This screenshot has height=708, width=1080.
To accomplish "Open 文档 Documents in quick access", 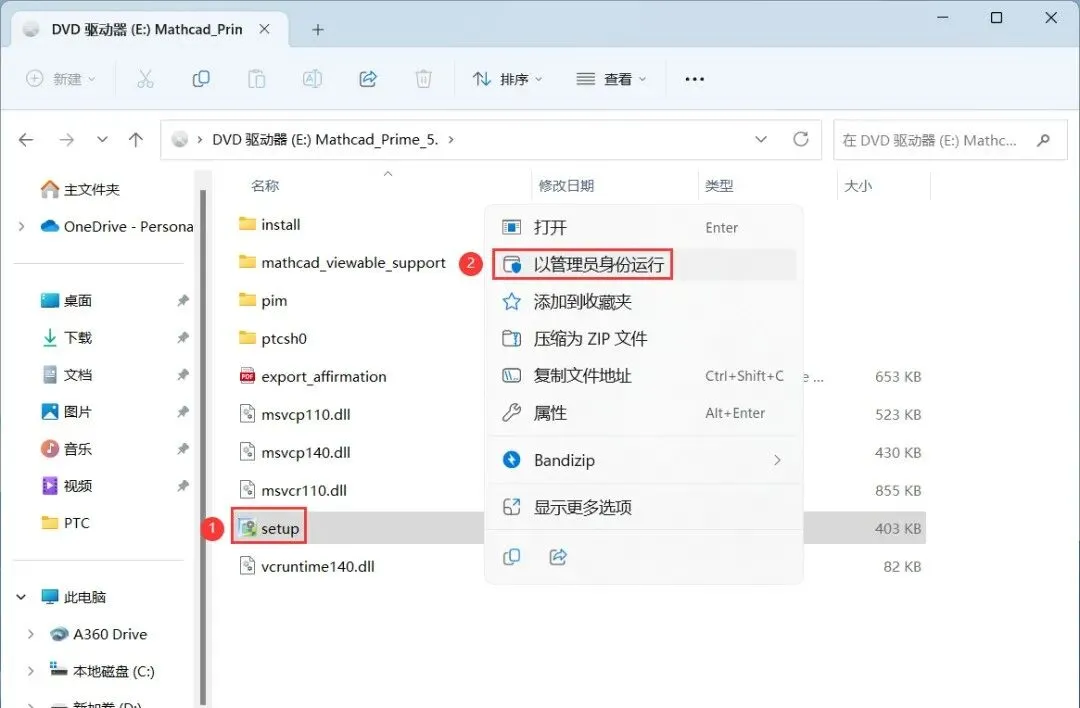I will click(67, 375).
